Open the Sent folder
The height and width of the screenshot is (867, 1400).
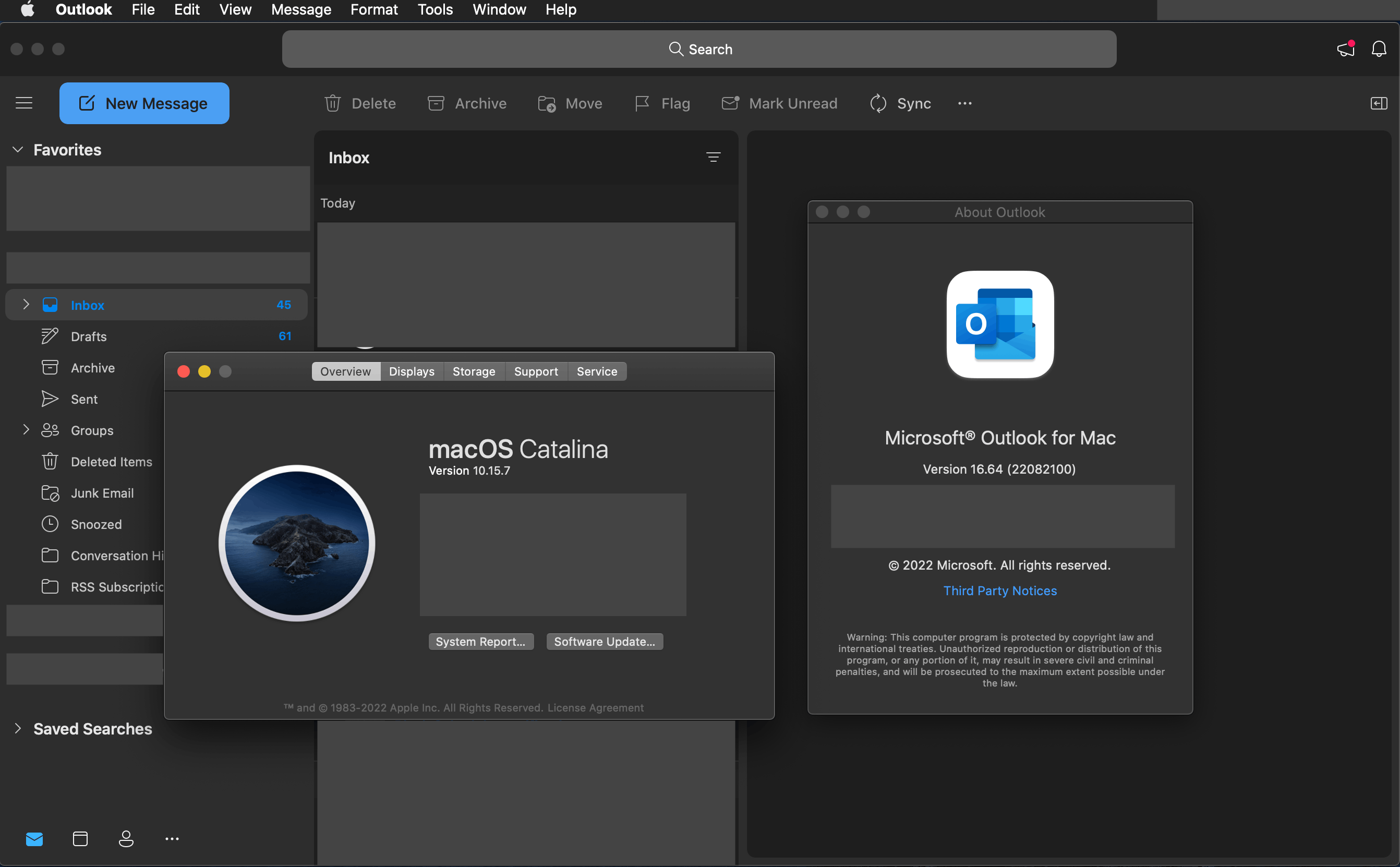83,399
